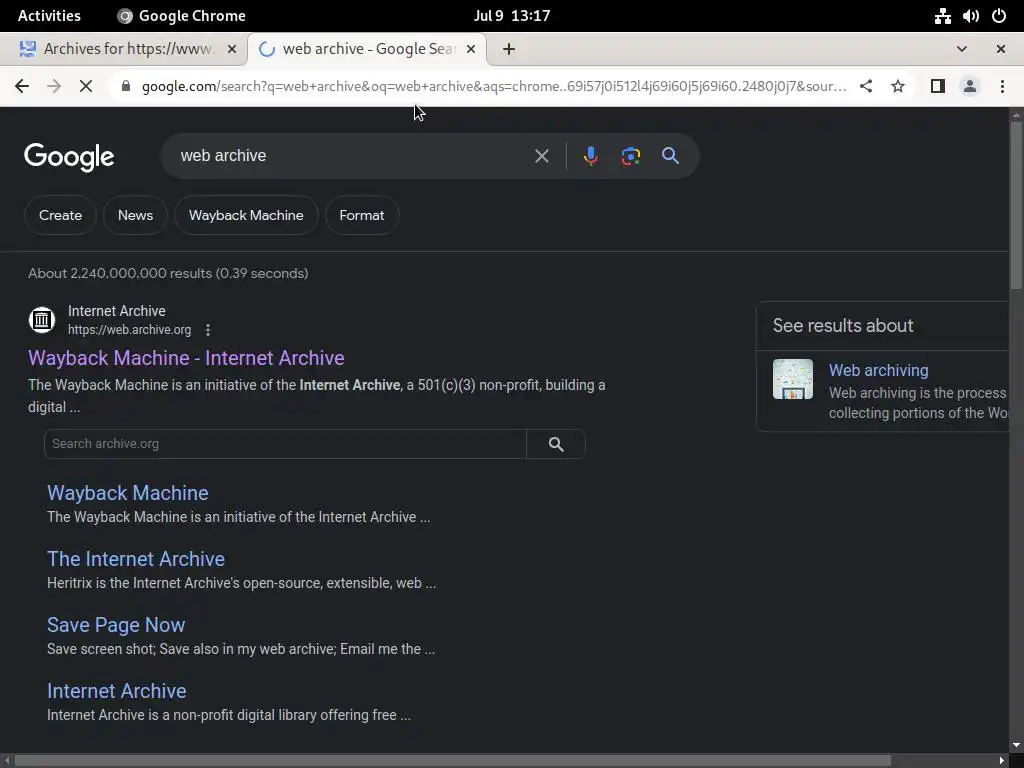The image size is (1024, 768).
Task: Submit search with the magnifier icon
Action: (x=671, y=156)
